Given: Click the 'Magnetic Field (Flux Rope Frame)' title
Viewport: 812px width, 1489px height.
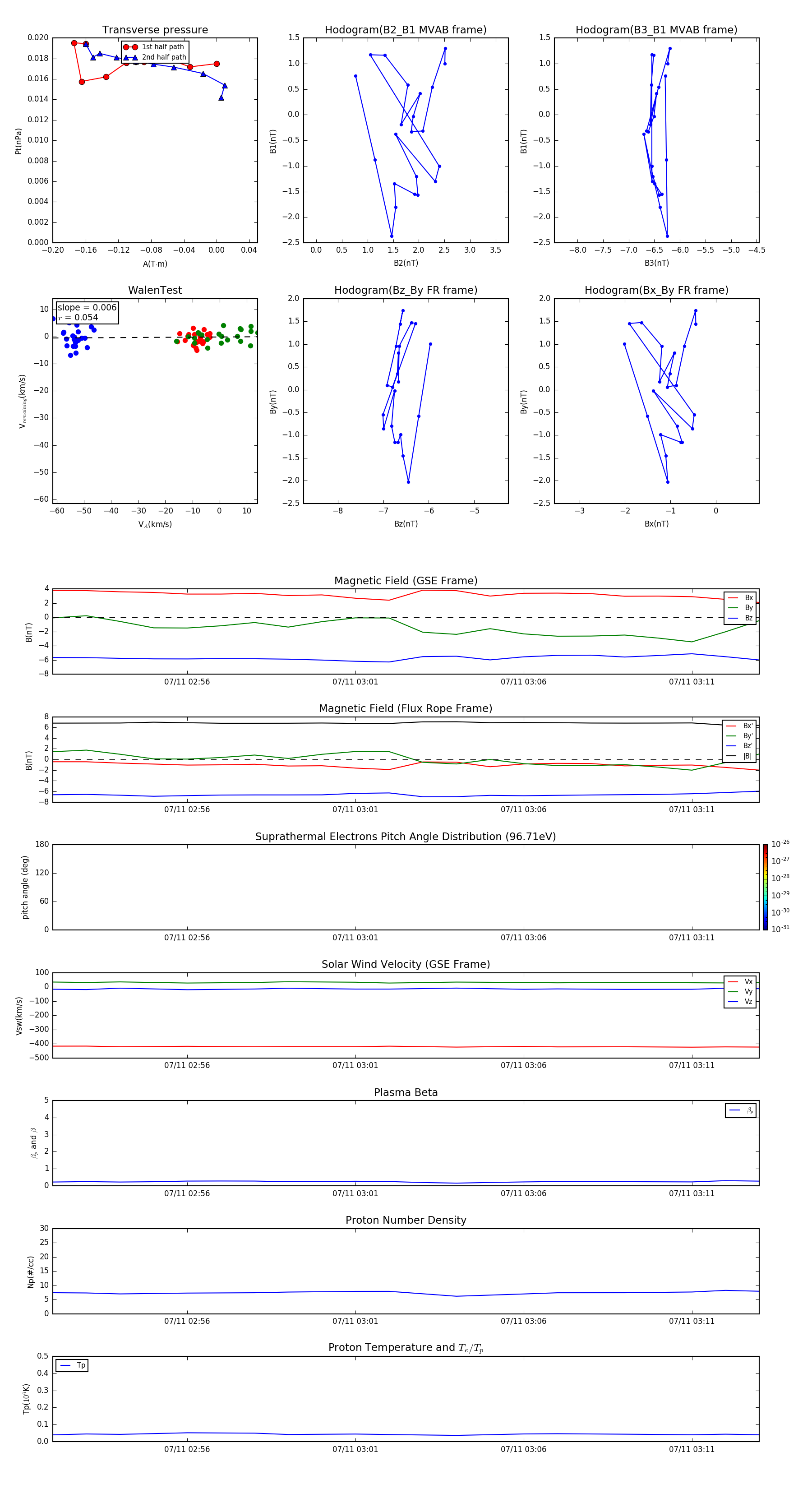Looking at the screenshot, I should (x=406, y=709).
